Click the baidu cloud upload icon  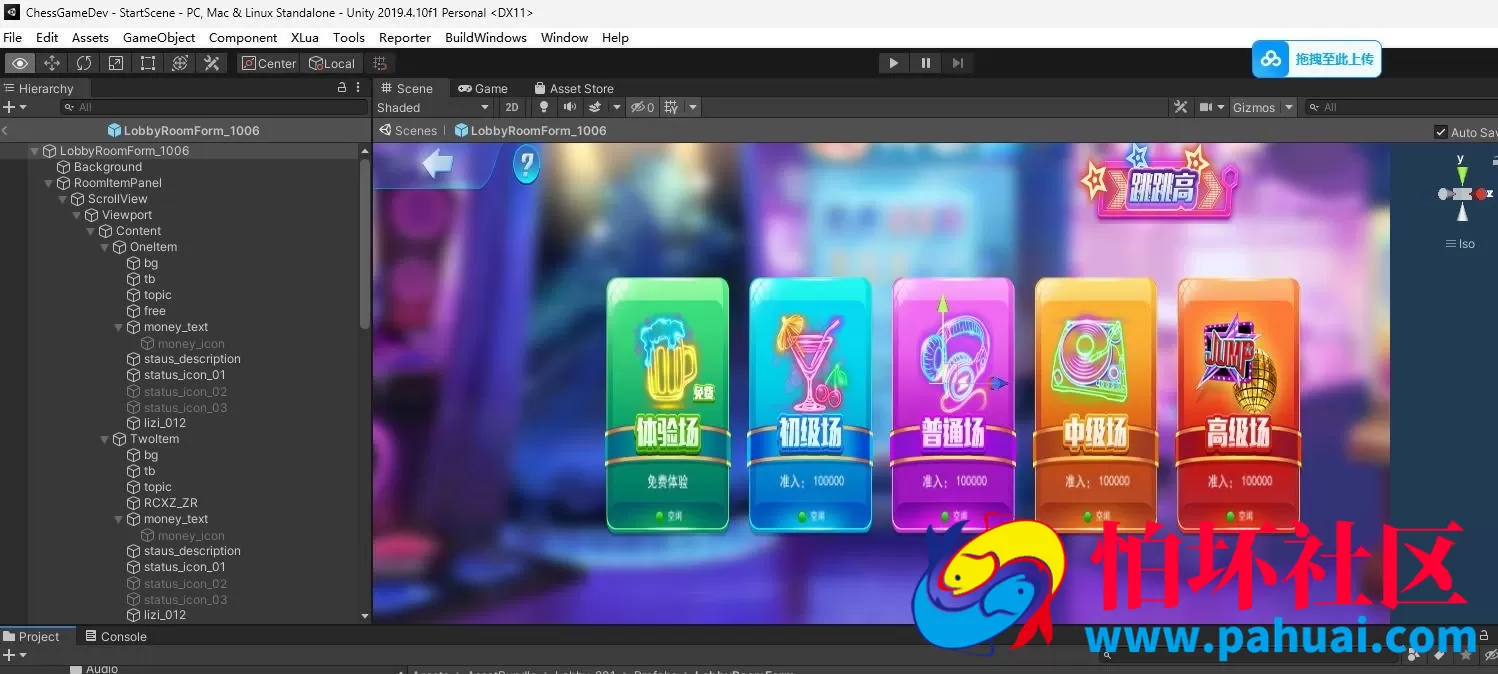click(1271, 59)
